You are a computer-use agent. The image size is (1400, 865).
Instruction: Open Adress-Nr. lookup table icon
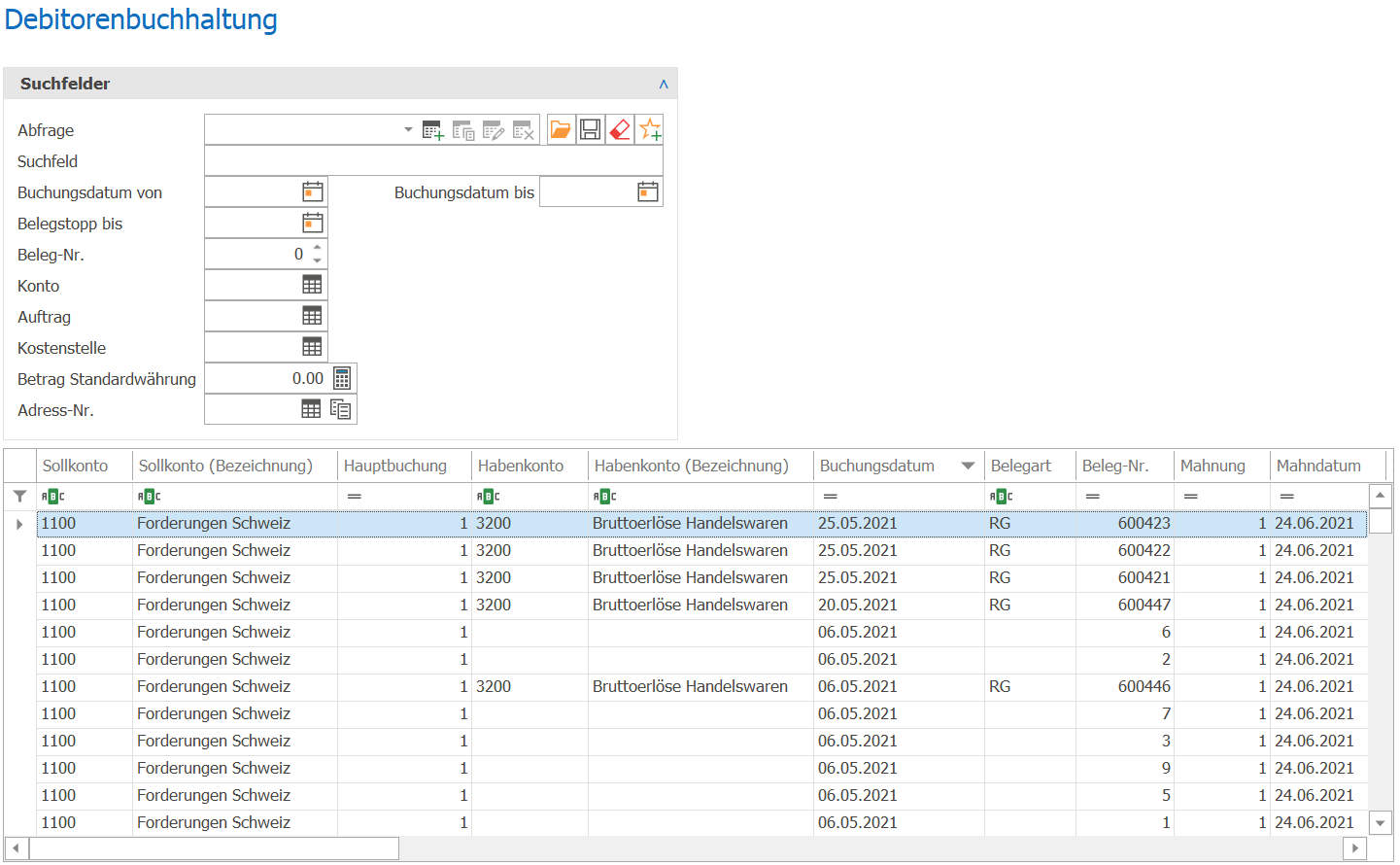pos(311,409)
